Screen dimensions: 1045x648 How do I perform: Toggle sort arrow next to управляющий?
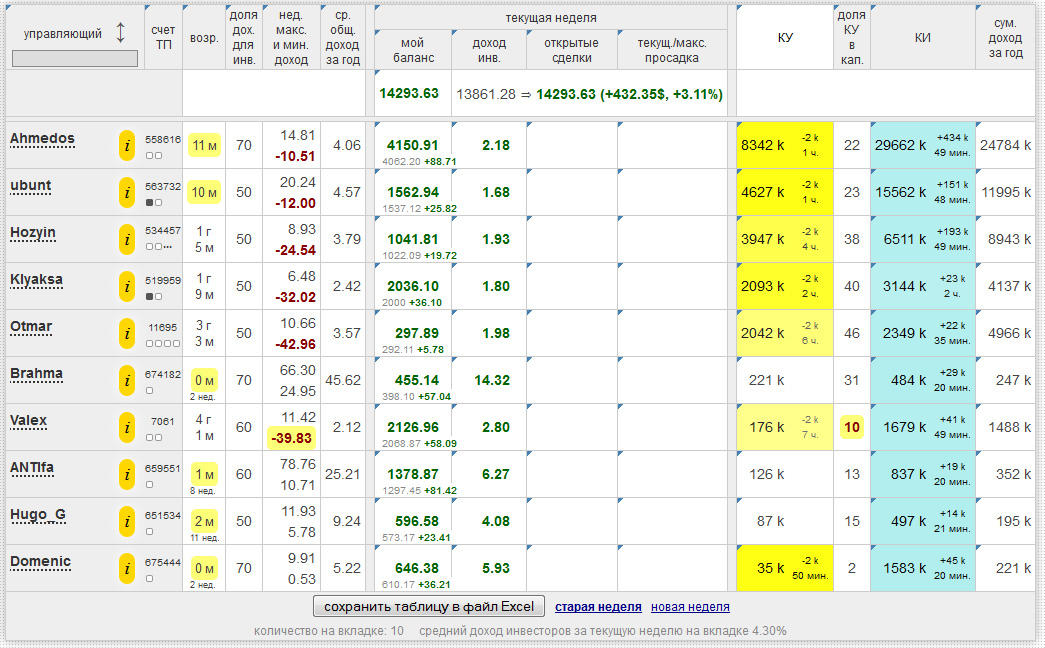(x=121, y=33)
